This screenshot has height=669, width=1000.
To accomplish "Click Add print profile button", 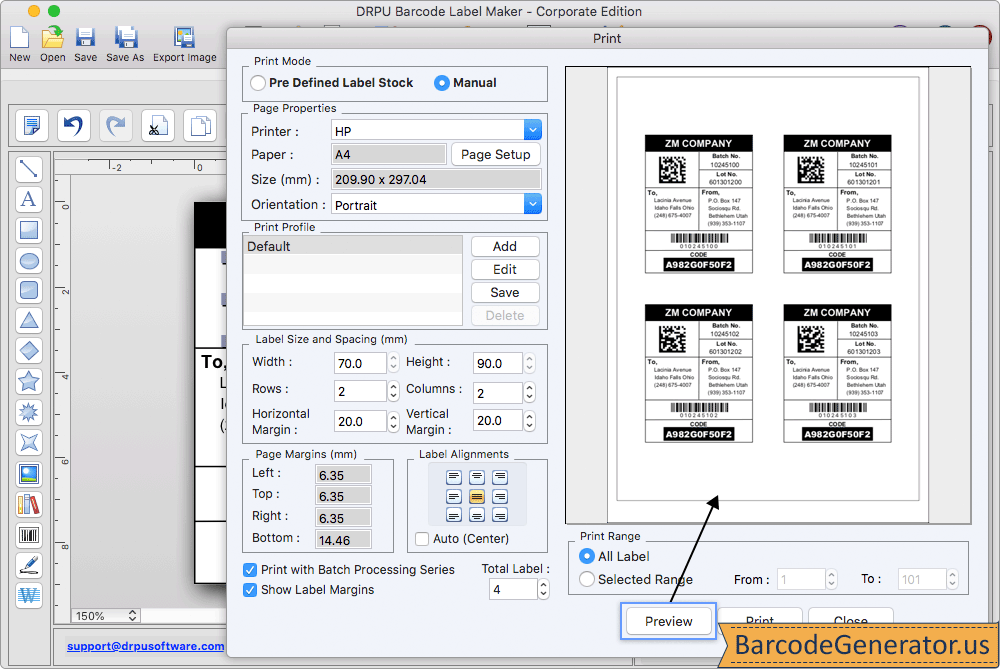I will coord(505,246).
